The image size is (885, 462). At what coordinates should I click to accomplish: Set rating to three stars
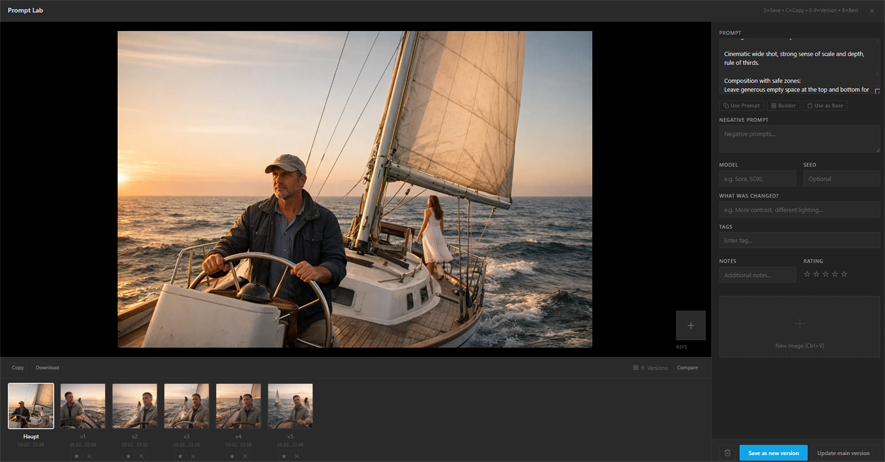click(x=825, y=274)
